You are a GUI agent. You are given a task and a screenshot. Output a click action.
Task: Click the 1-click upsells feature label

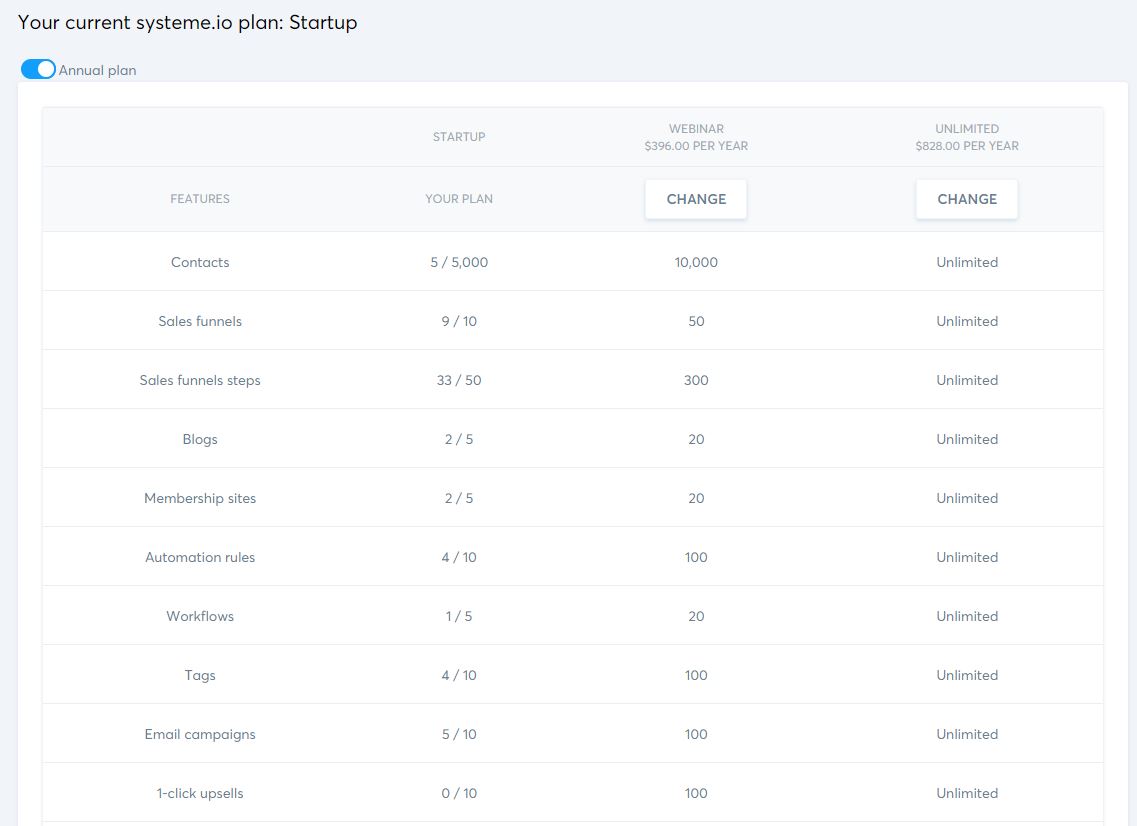pyautogui.click(x=200, y=793)
